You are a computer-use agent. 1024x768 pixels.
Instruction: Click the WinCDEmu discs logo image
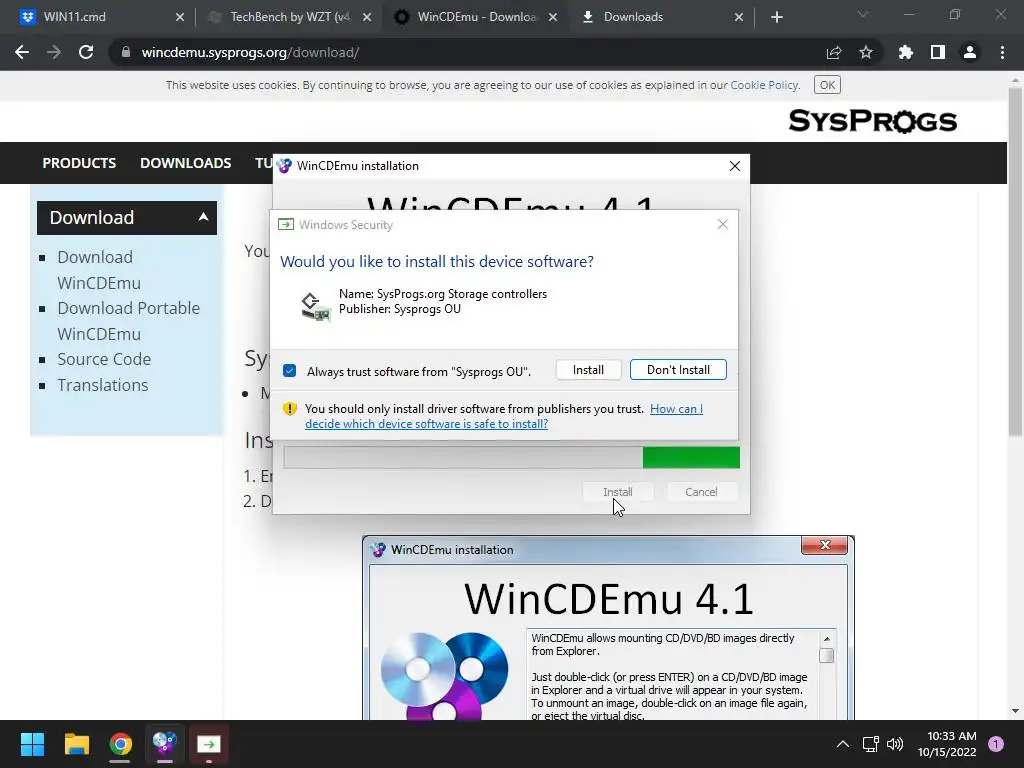[x=445, y=676]
